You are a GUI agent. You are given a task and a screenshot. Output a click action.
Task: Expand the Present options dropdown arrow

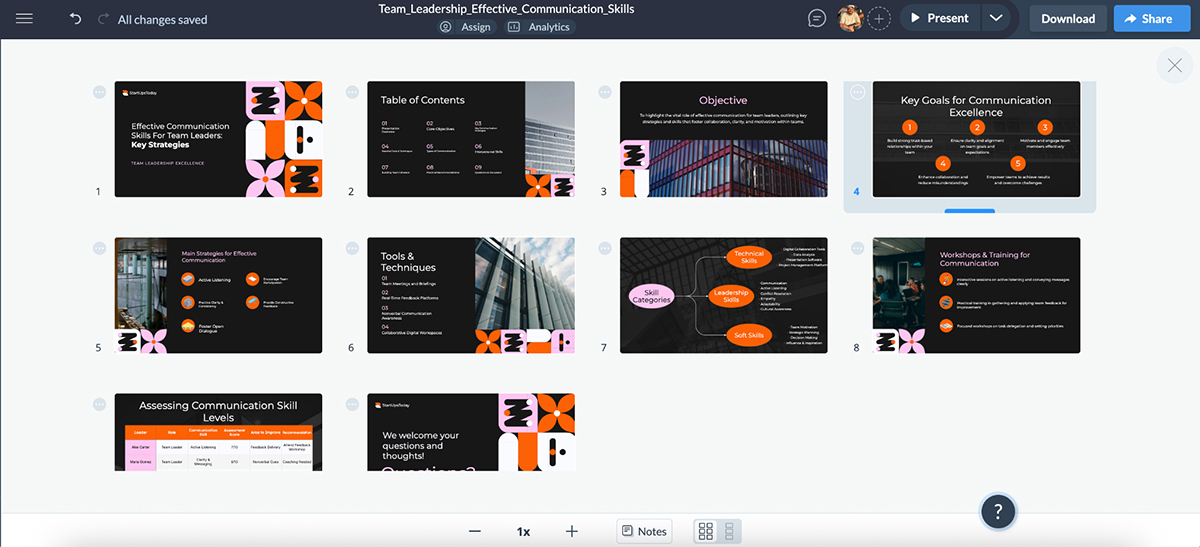tap(995, 18)
